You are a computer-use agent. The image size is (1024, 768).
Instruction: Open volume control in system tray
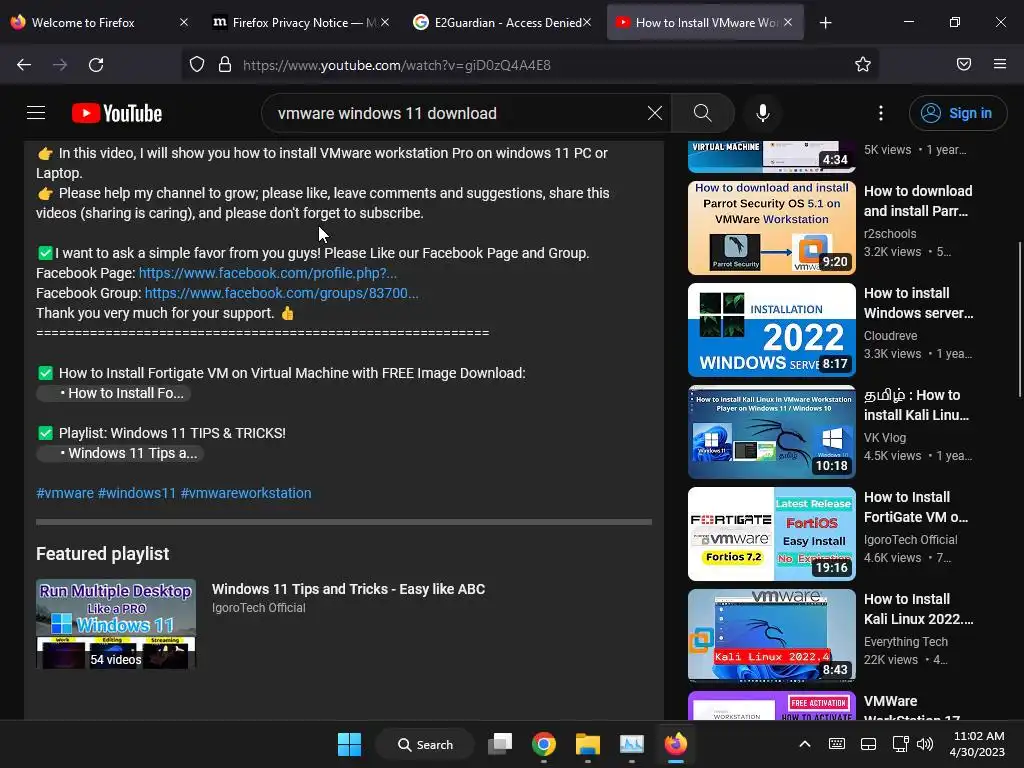click(925, 744)
